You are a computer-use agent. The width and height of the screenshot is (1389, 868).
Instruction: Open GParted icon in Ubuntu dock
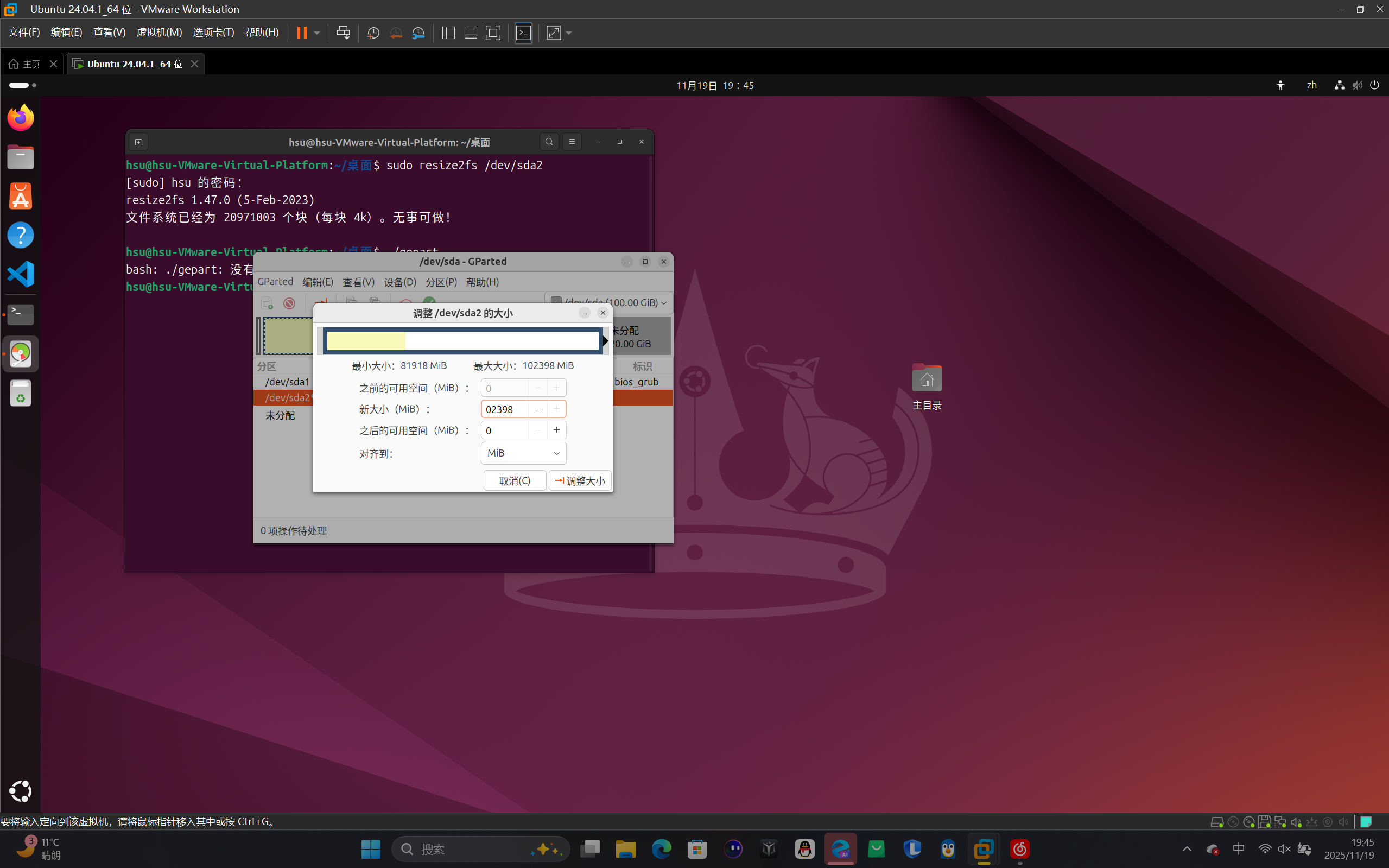tap(21, 353)
